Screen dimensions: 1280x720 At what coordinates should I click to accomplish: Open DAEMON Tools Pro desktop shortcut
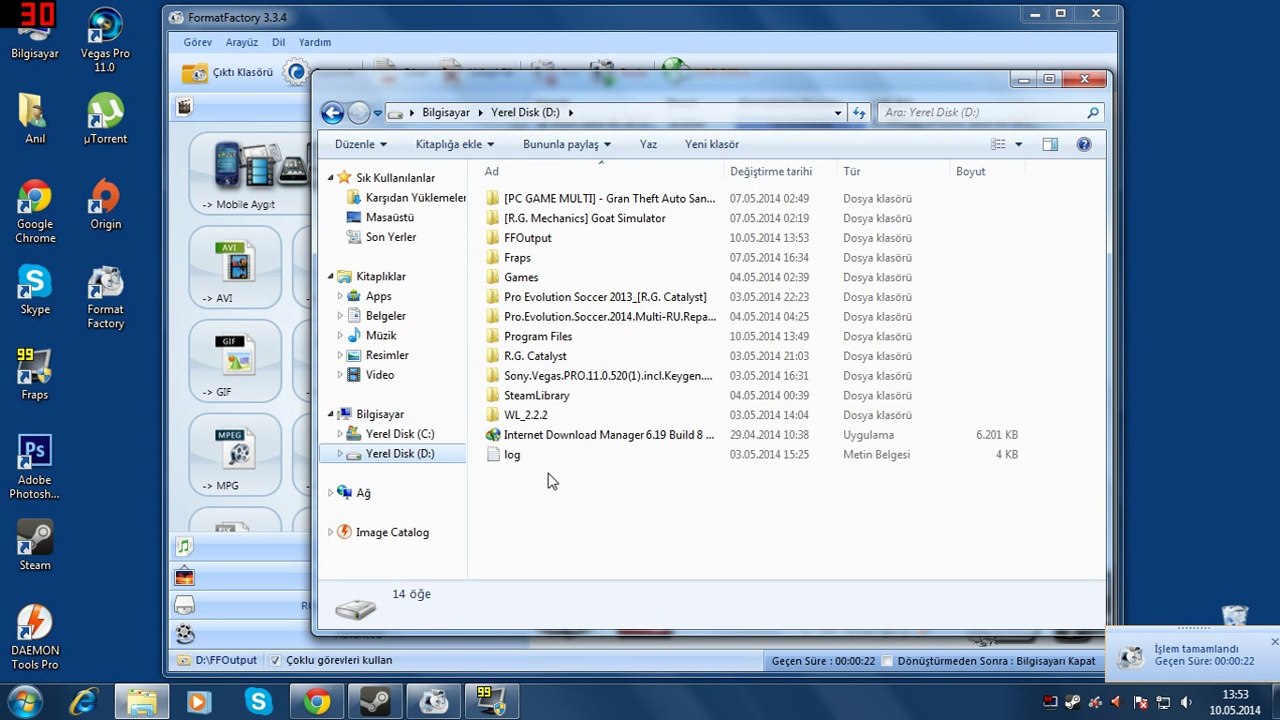point(35,638)
